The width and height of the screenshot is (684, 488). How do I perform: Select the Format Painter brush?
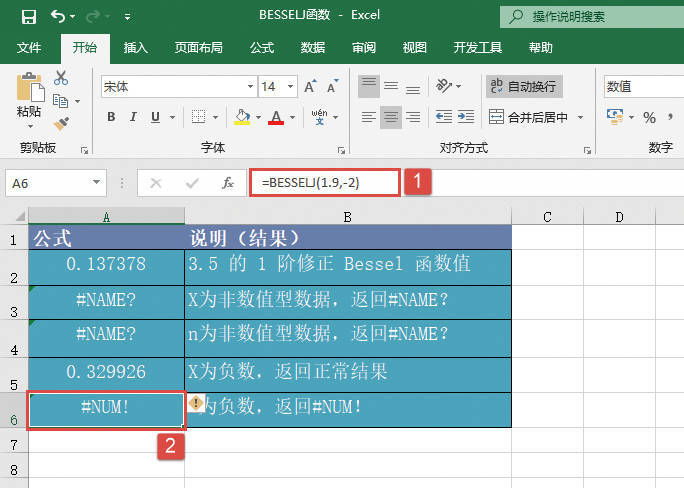(61, 124)
